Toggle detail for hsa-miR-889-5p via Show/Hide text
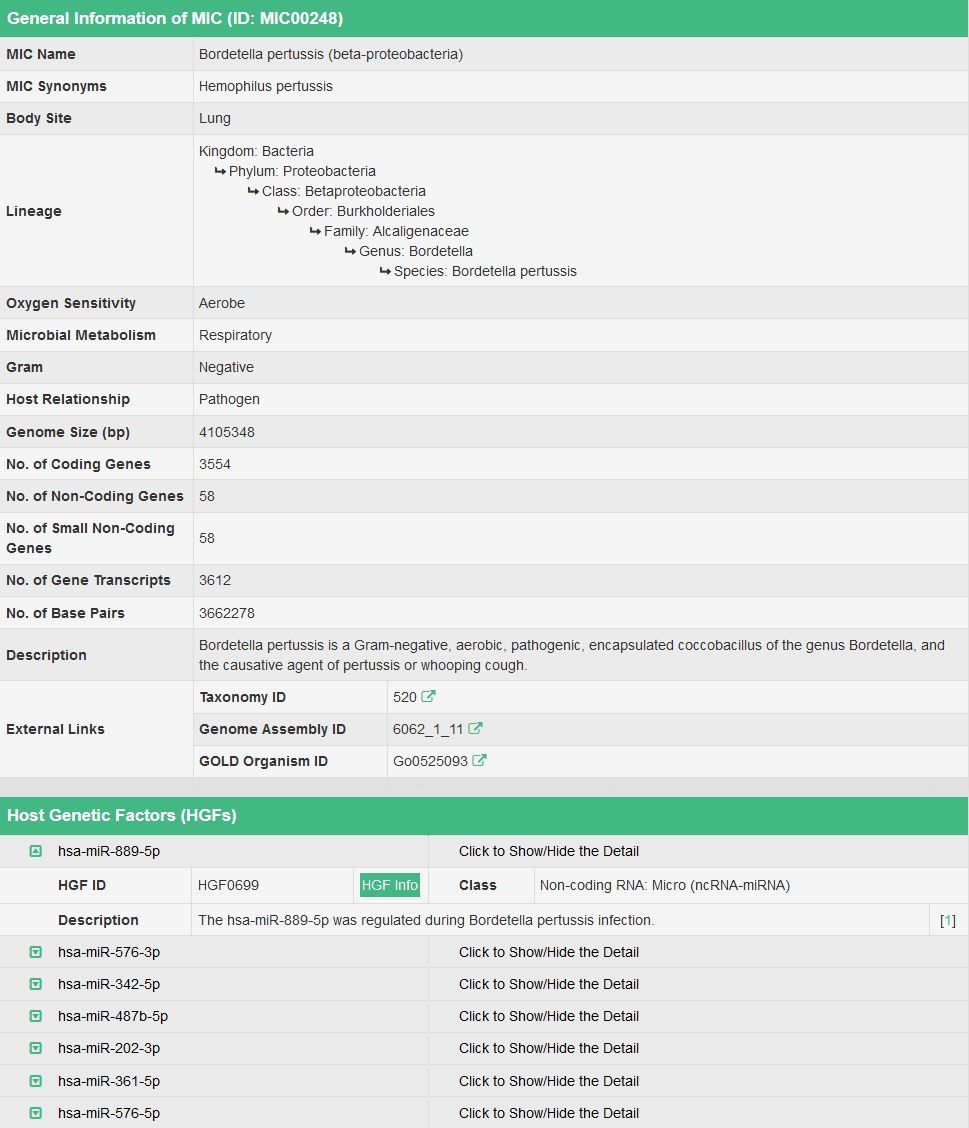 (548, 851)
